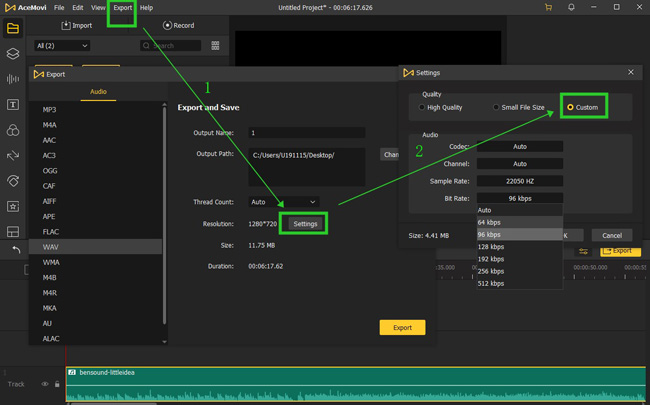650x405 pixels.
Task: Click the shopping cart icon in the title bar
Action: pyautogui.click(x=548, y=7)
